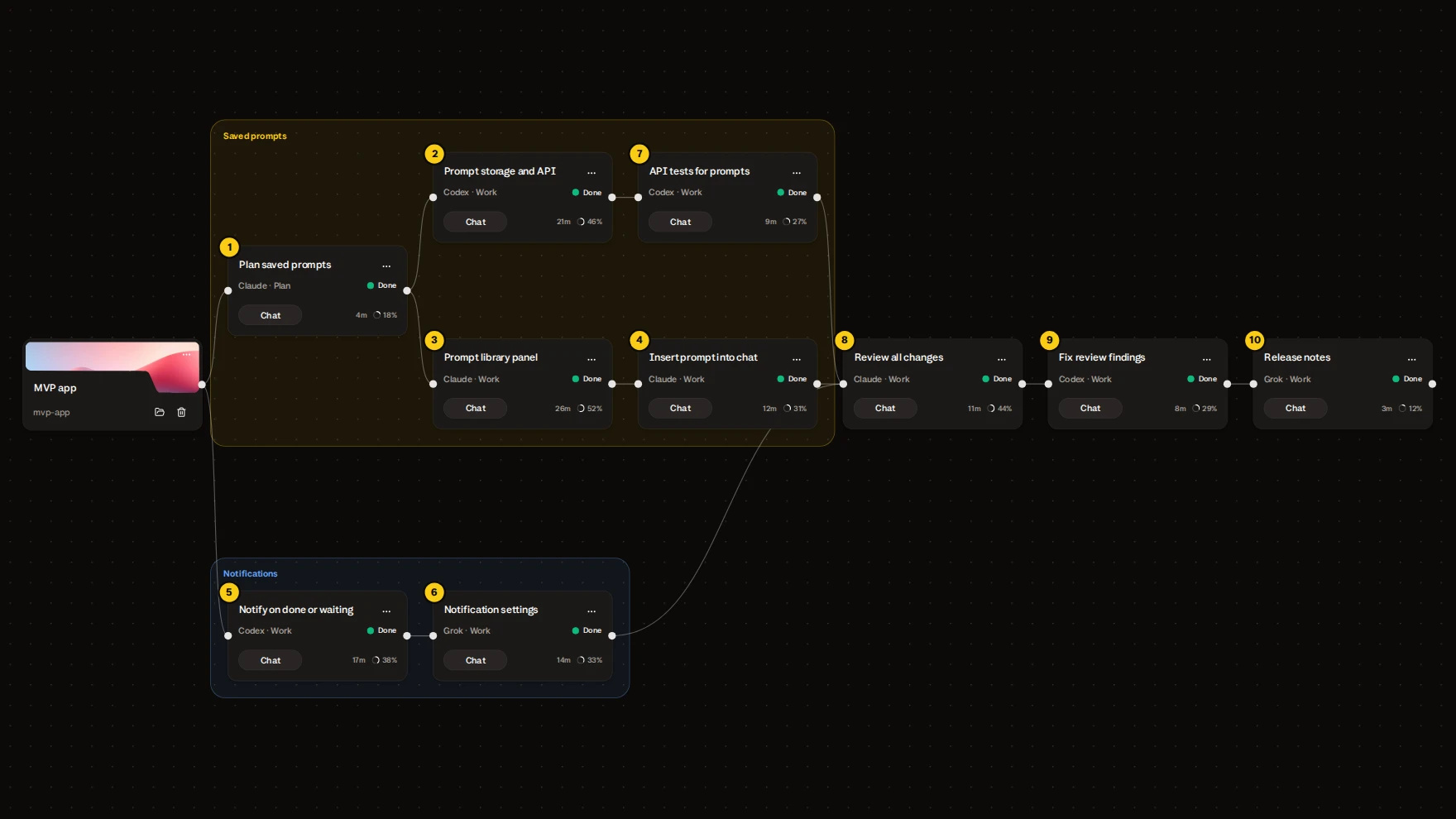Open ellipsis menu on the MVP app card
1456x819 pixels.
pyautogui.click(x=187, y=354)
